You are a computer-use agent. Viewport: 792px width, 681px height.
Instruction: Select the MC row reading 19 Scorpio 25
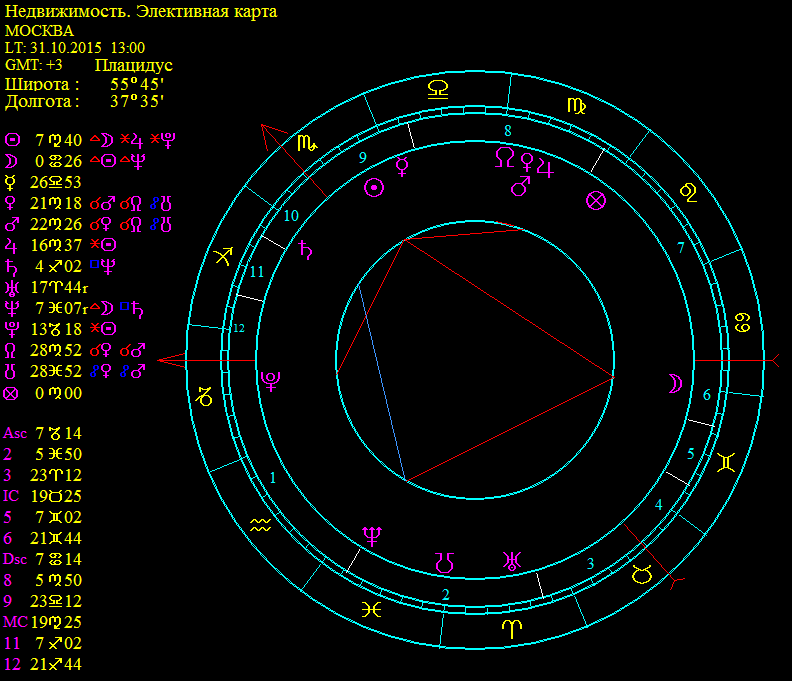click(x=42, y=622)
